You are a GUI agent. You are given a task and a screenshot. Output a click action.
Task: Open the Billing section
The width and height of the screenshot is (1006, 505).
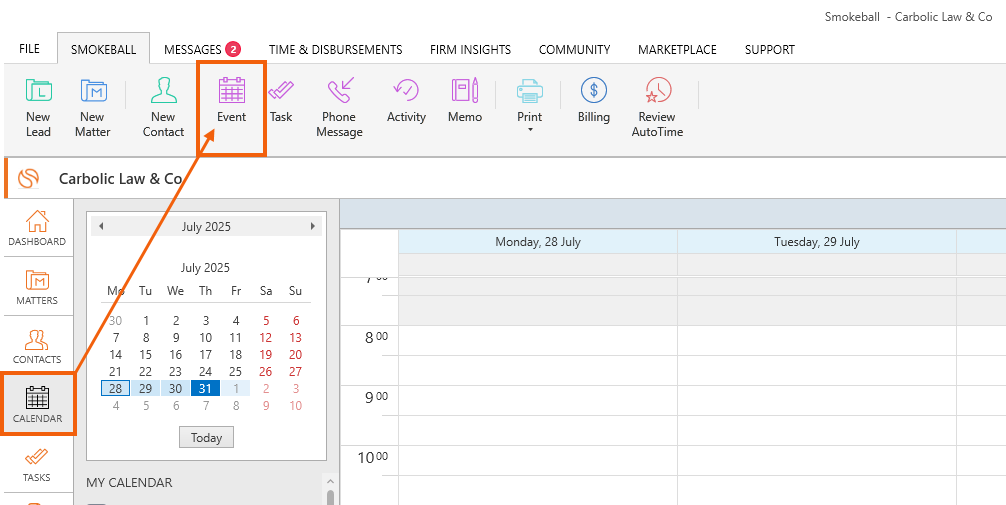[593, 100]
